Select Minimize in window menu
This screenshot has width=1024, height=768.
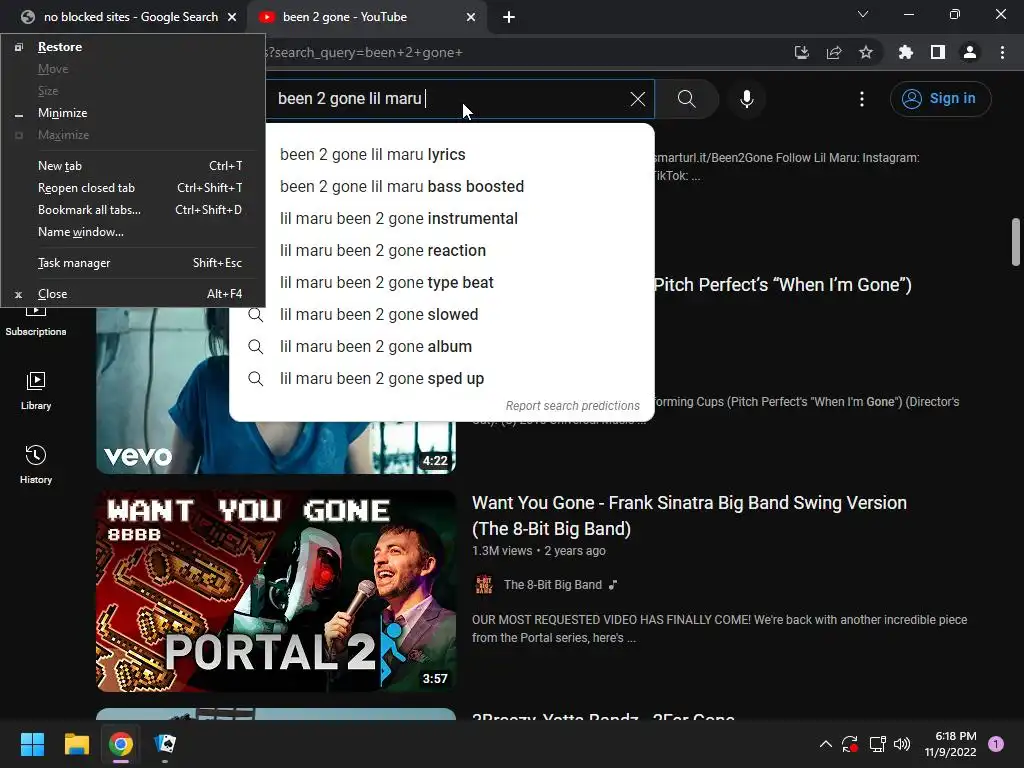pyautogui.click(x=133, y=113)
